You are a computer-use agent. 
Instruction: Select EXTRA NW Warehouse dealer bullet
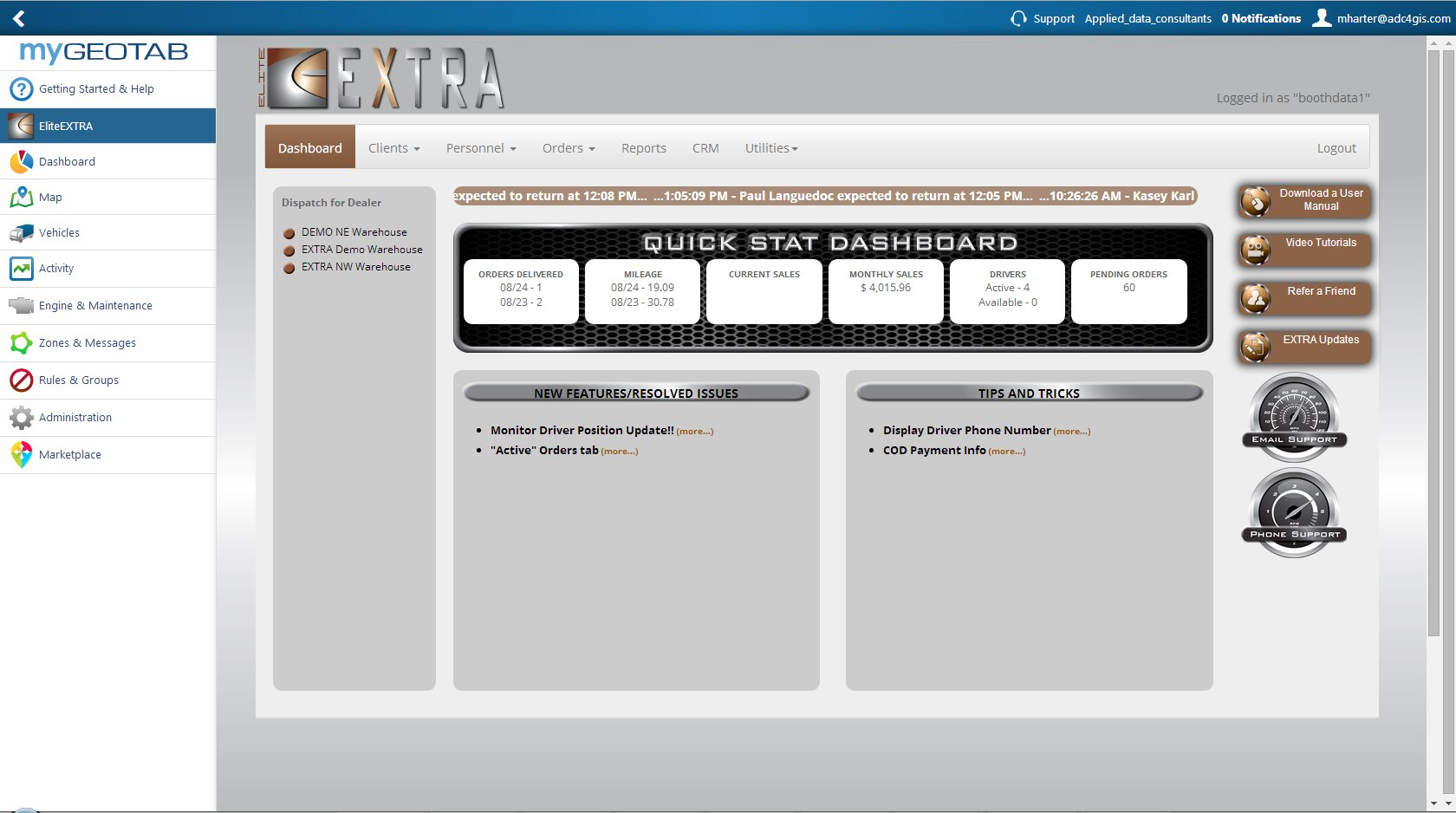point(289,268)
